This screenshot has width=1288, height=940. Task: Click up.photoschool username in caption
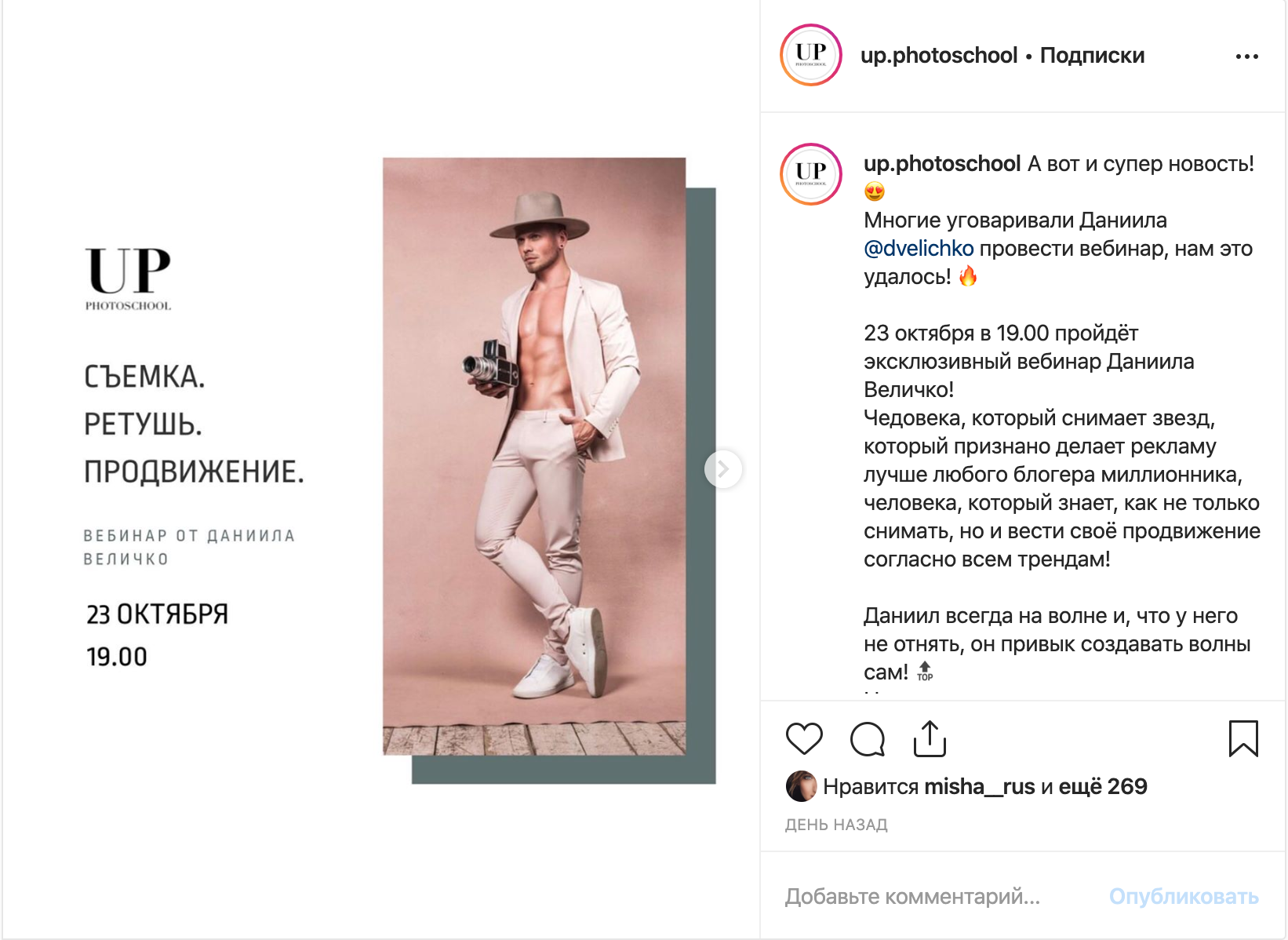[941, 164]
